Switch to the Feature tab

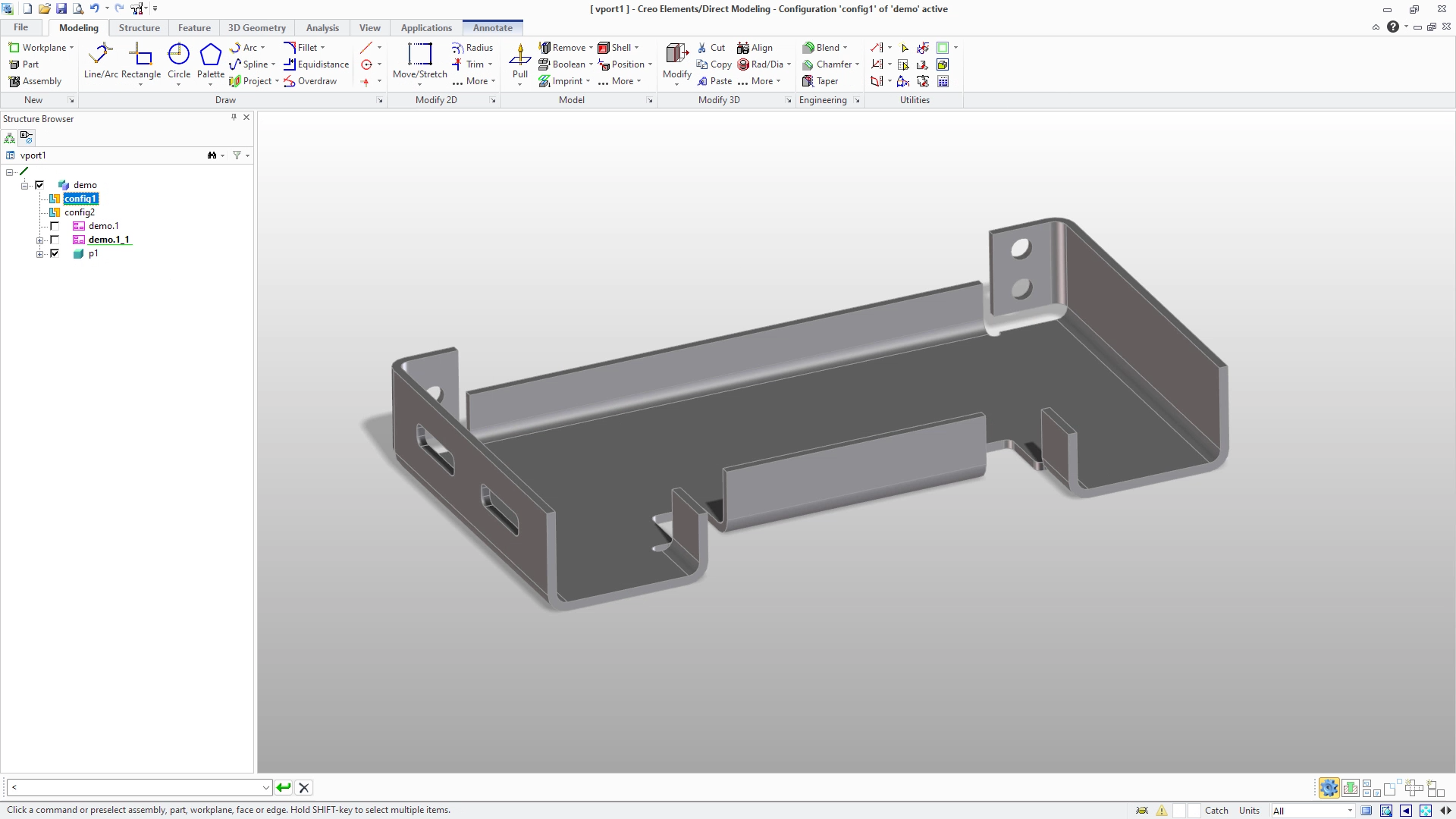[194, 28]
